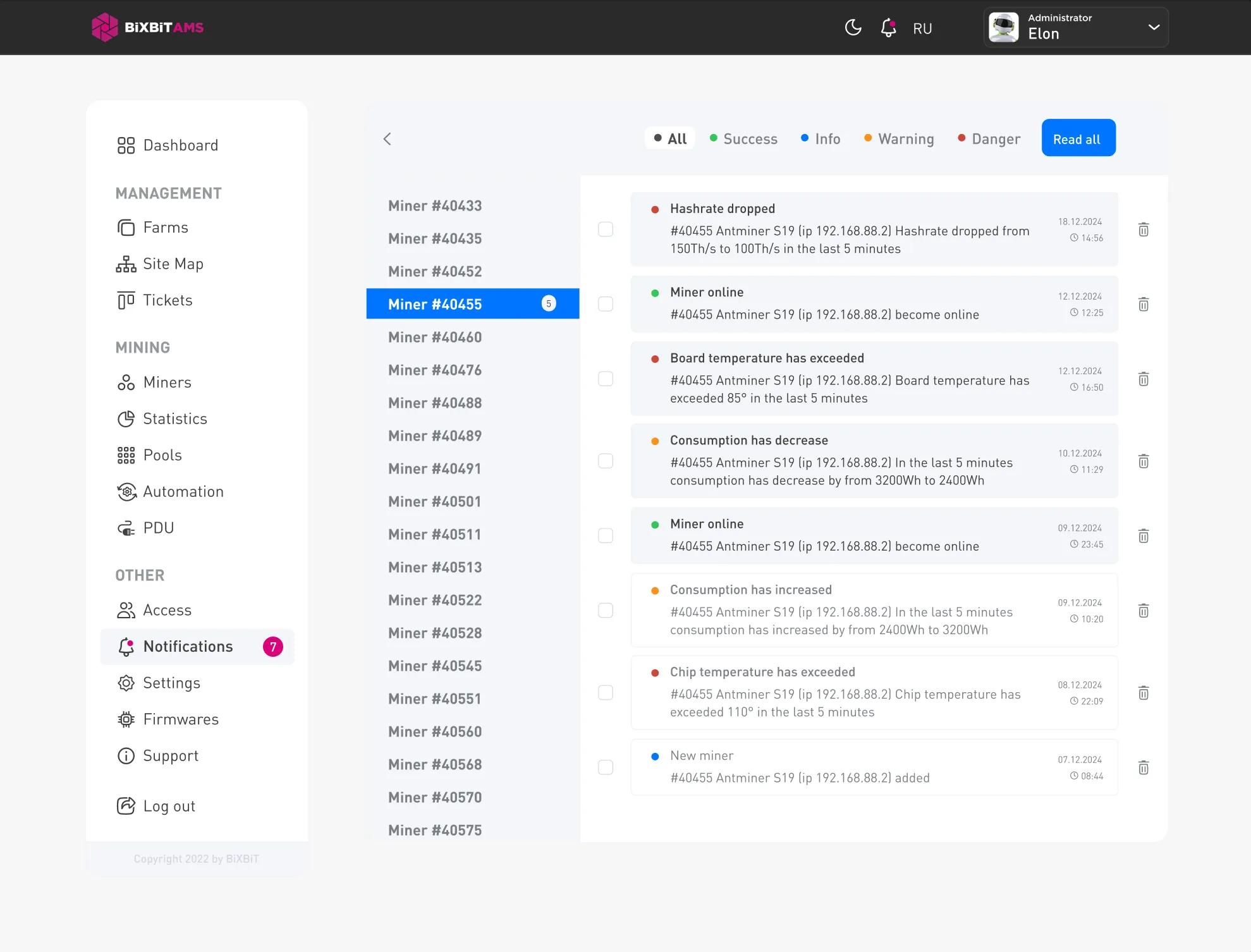
Task: Open the Settings gear icon
Action: coord(126,683)
